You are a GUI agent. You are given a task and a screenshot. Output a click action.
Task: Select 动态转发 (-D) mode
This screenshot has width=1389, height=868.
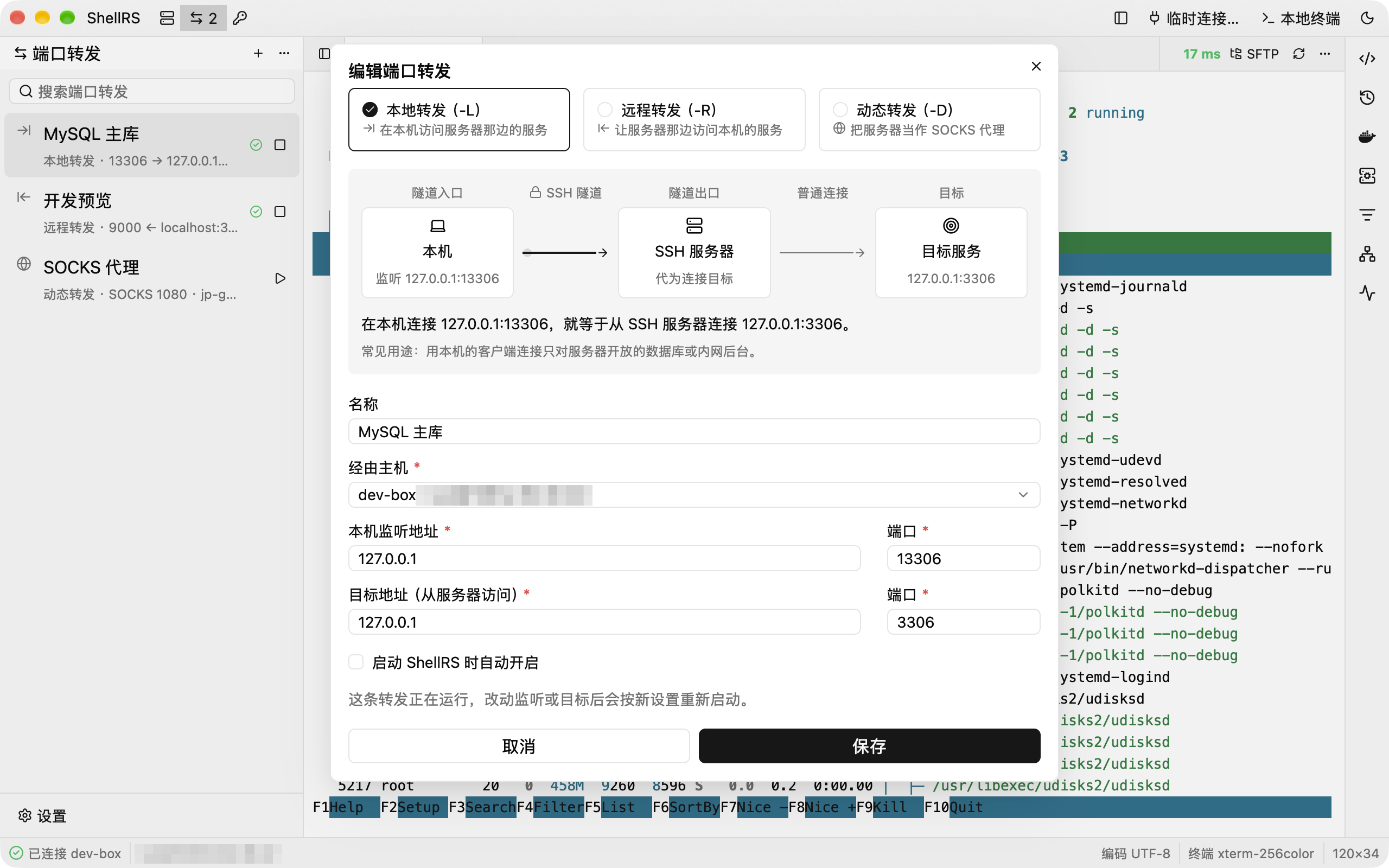(x=929, y=119)
